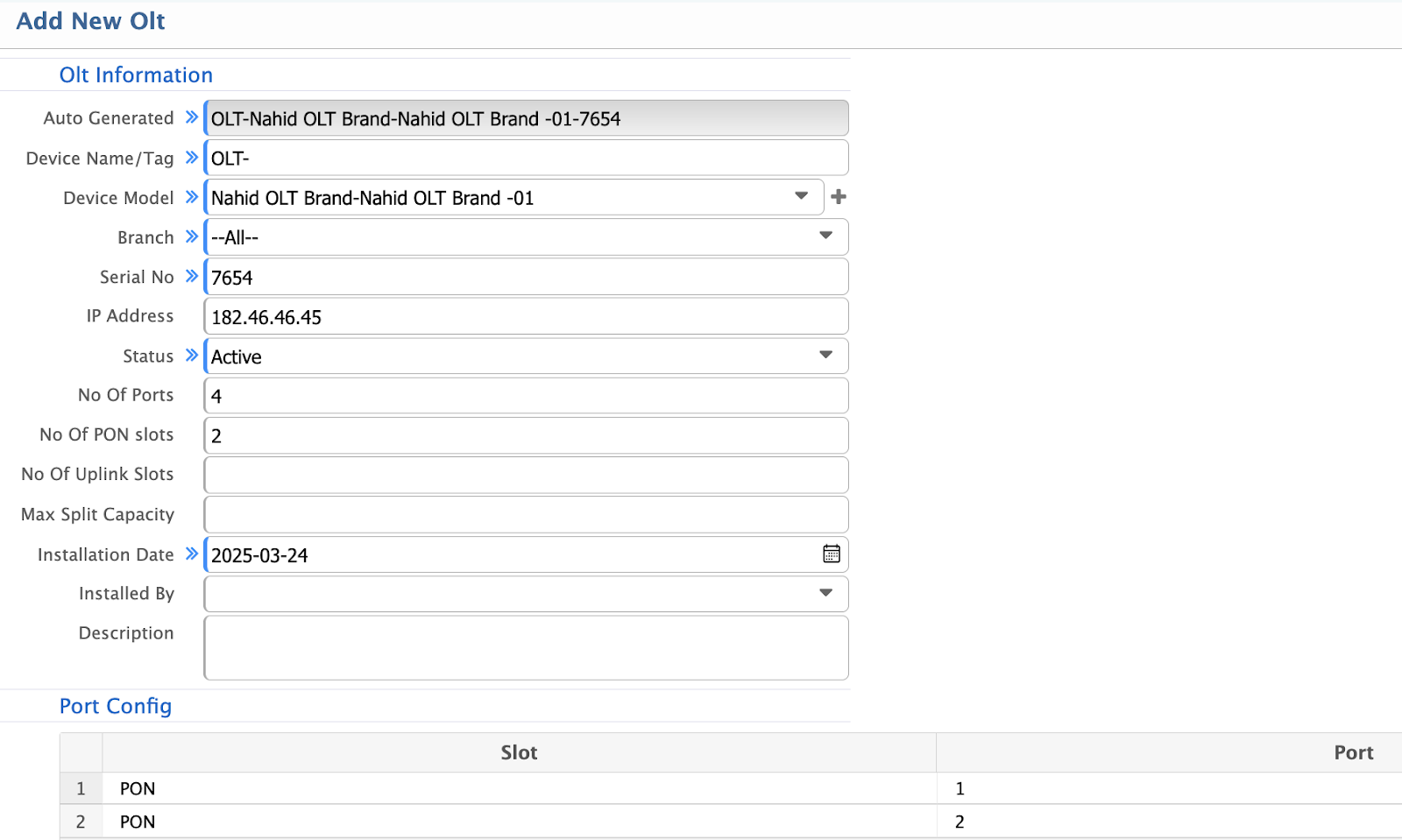Click the Port column header
Viewport: 1402px width, 840px height.
pyautogui.click(x=1352, y=752)
